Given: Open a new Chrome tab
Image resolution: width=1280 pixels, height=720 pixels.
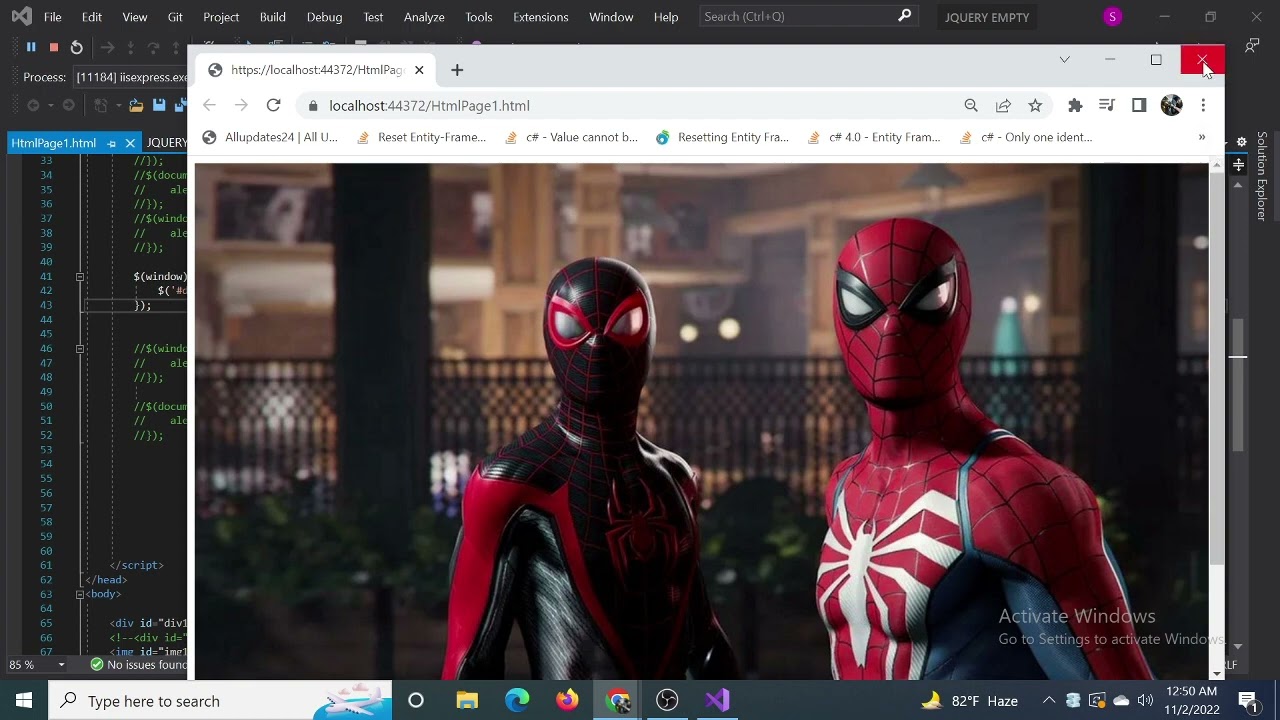Looking at the screenshot, I should [457, 70].
